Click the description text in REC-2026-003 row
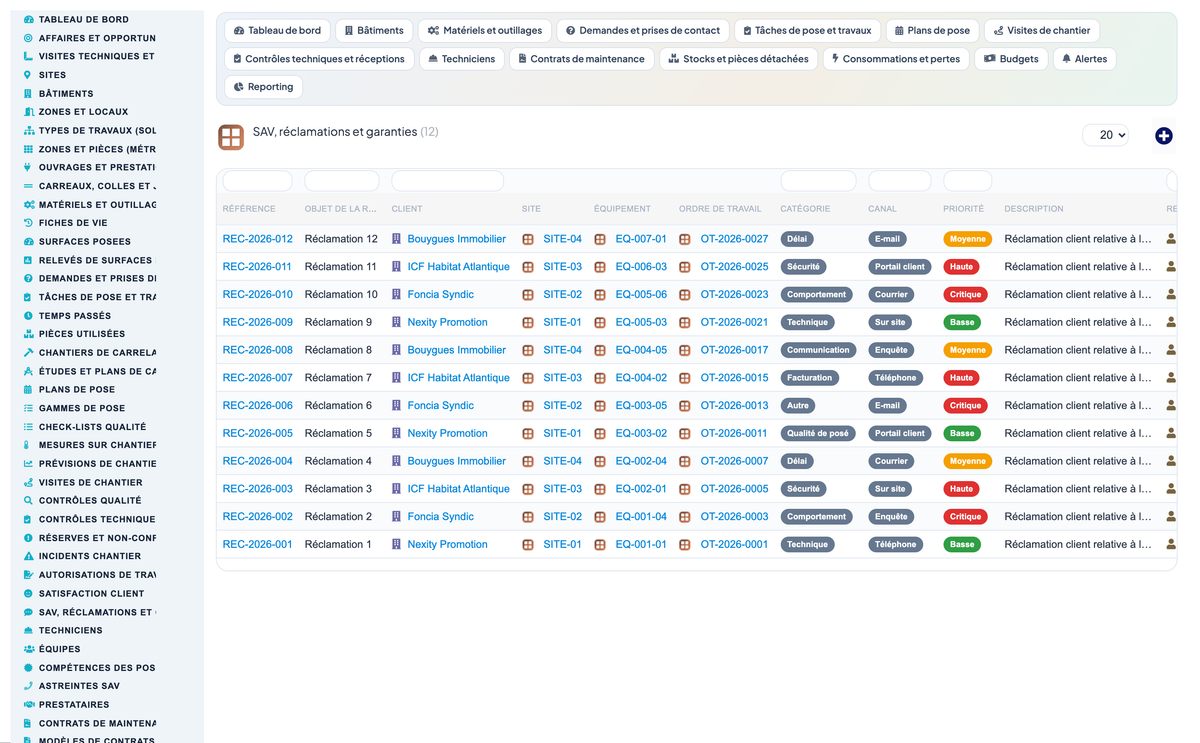This screenshot has width=1200, height=743. (1078, 489)
